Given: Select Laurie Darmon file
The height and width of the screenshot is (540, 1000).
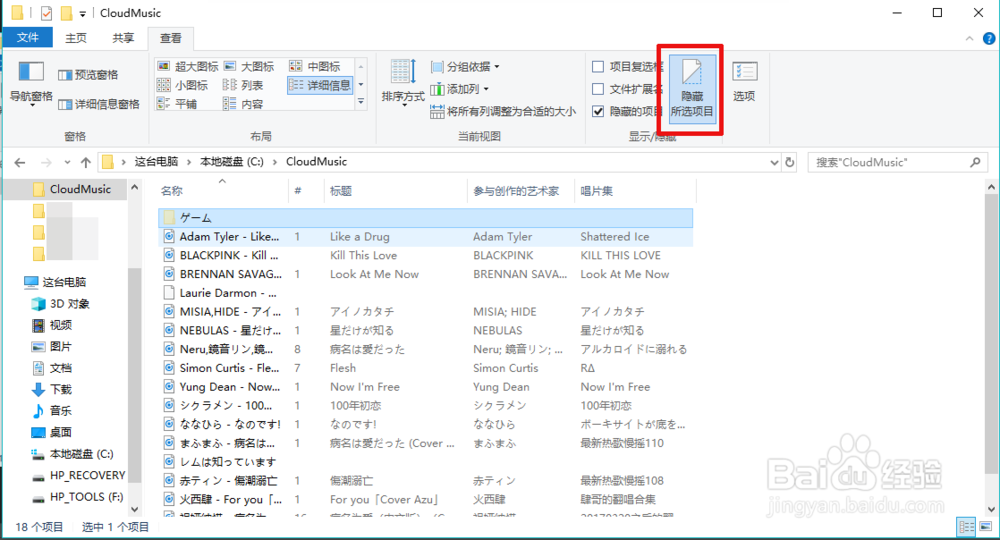Looking at the screenshot, I should pos(425,293).
